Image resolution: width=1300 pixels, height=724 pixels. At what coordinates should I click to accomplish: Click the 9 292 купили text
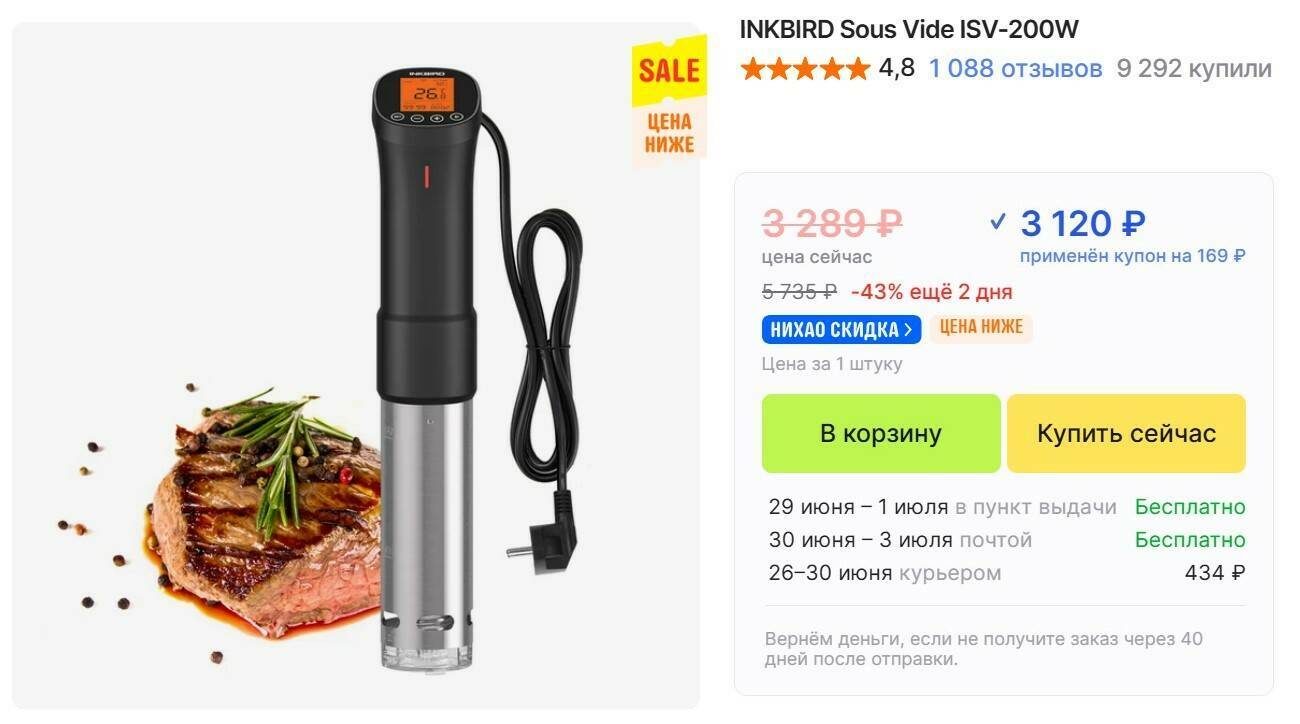click(1194, 69)
